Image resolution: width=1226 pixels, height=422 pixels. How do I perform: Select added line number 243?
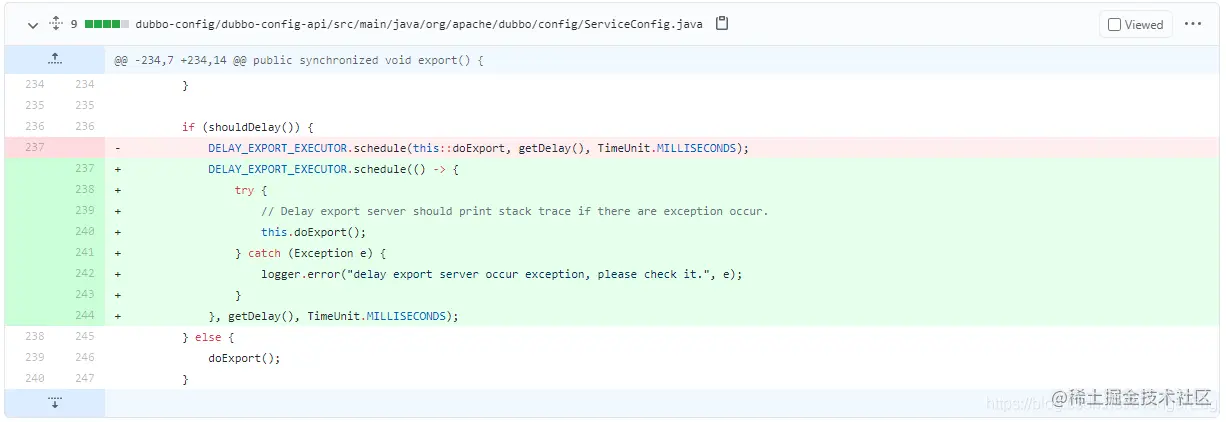(84, 295)
